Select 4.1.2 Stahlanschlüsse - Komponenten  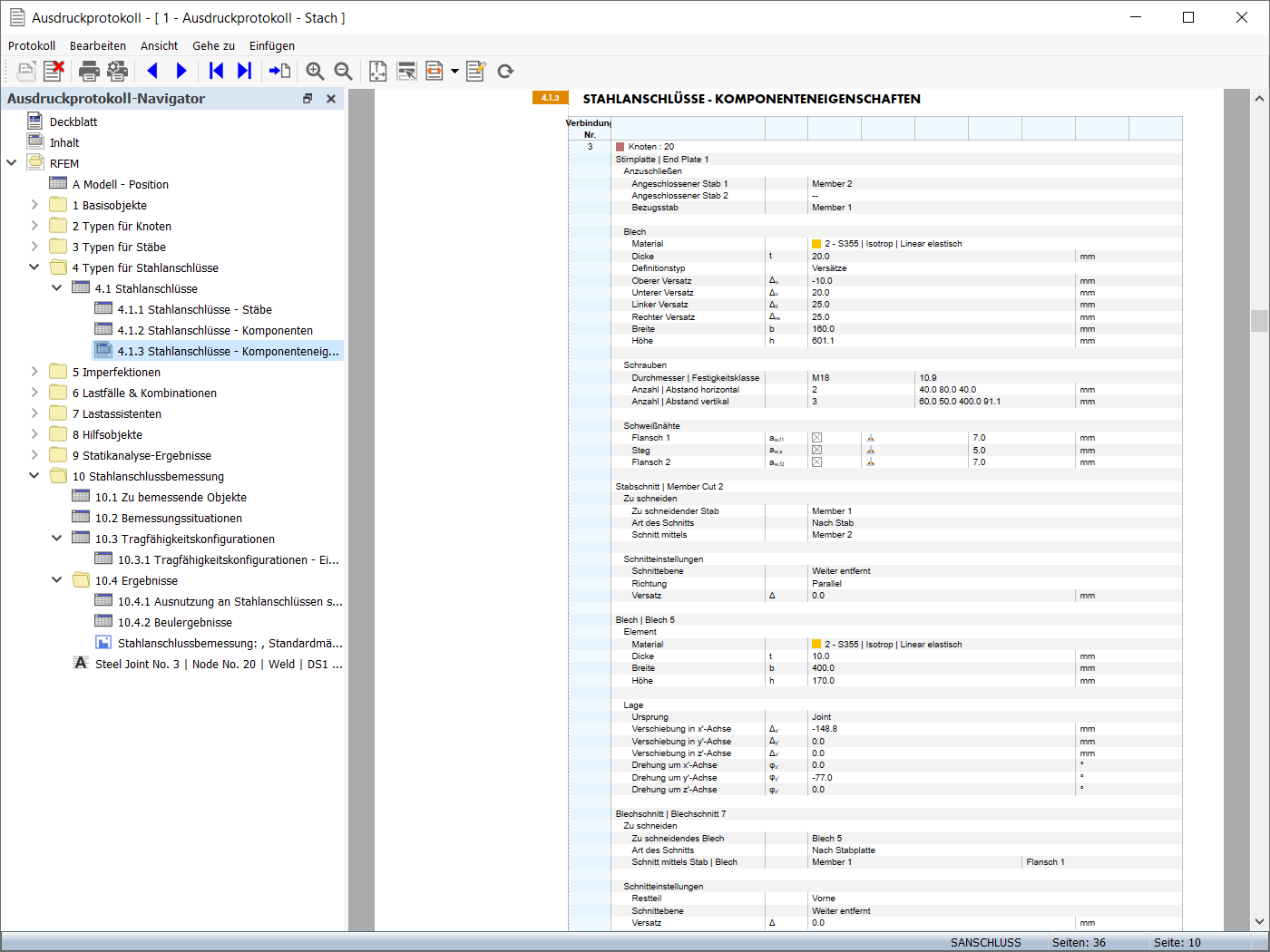point(215,330)
